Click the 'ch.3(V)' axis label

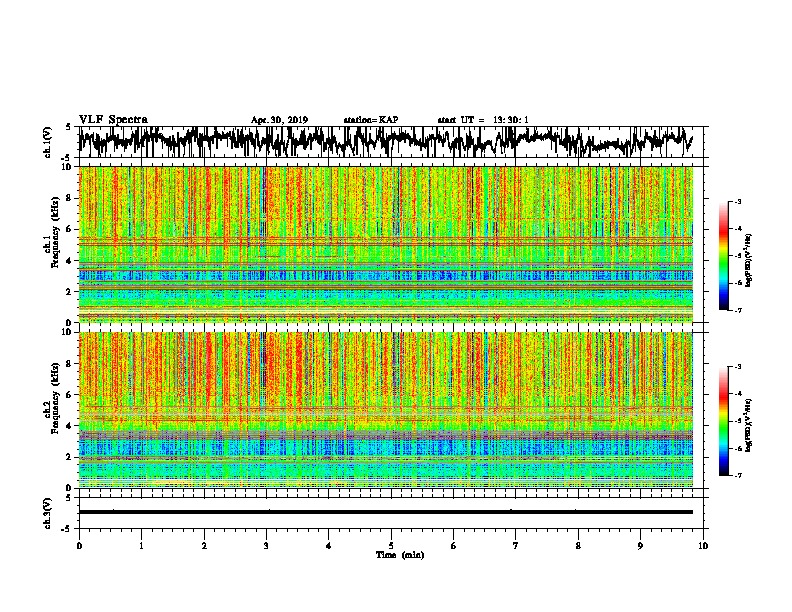tap(48, 513)
